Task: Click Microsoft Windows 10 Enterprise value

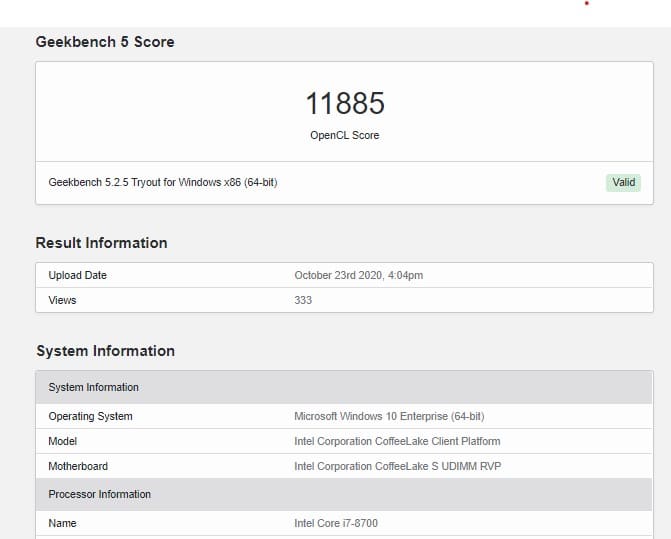Action: pos(389,417)
